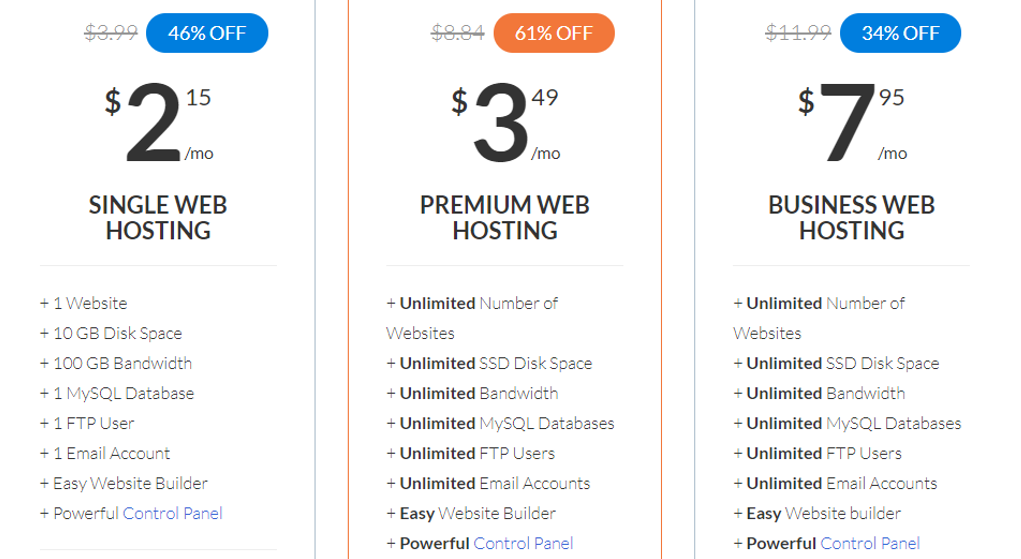Open Control Panel link in Business plan
The height and width of the screenshot is (559, 1021).
pyautogui.click(x=870, y=543)
